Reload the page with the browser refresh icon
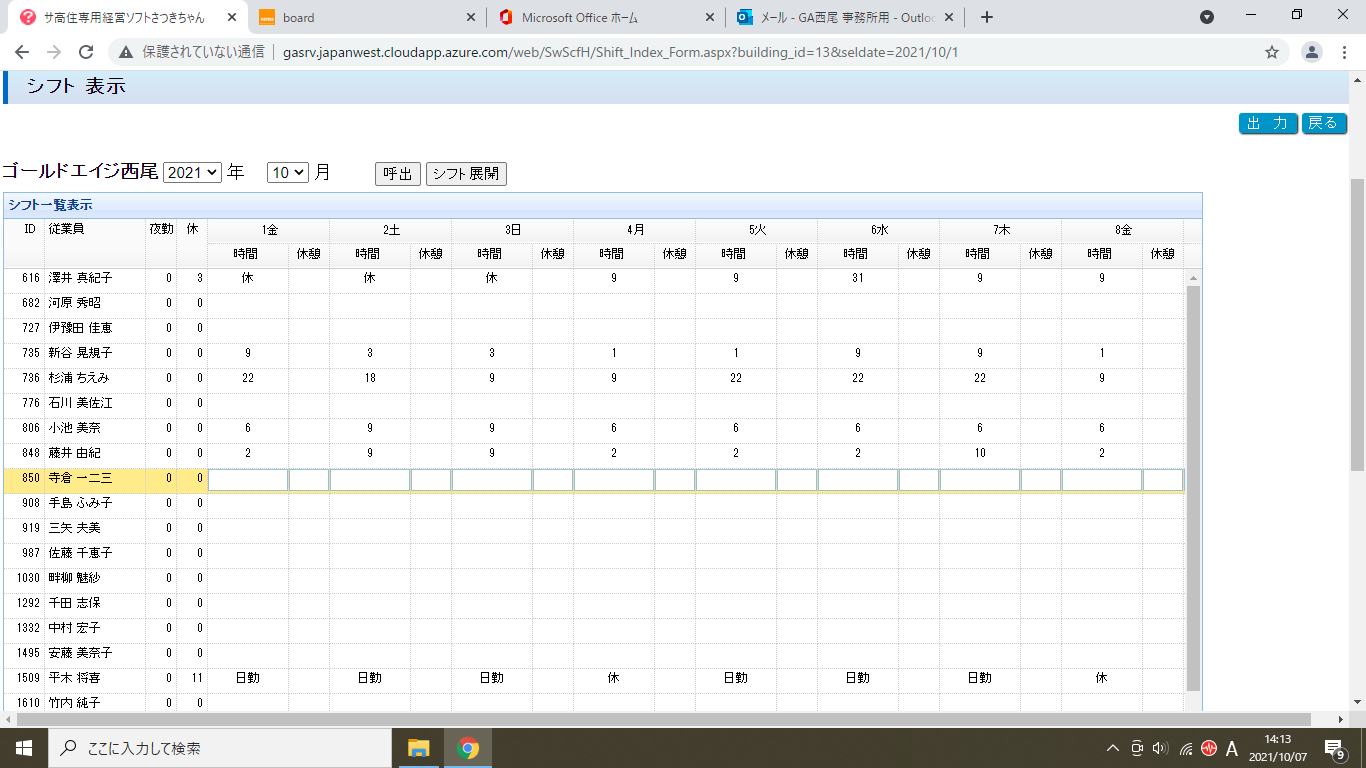 (86, 52)
